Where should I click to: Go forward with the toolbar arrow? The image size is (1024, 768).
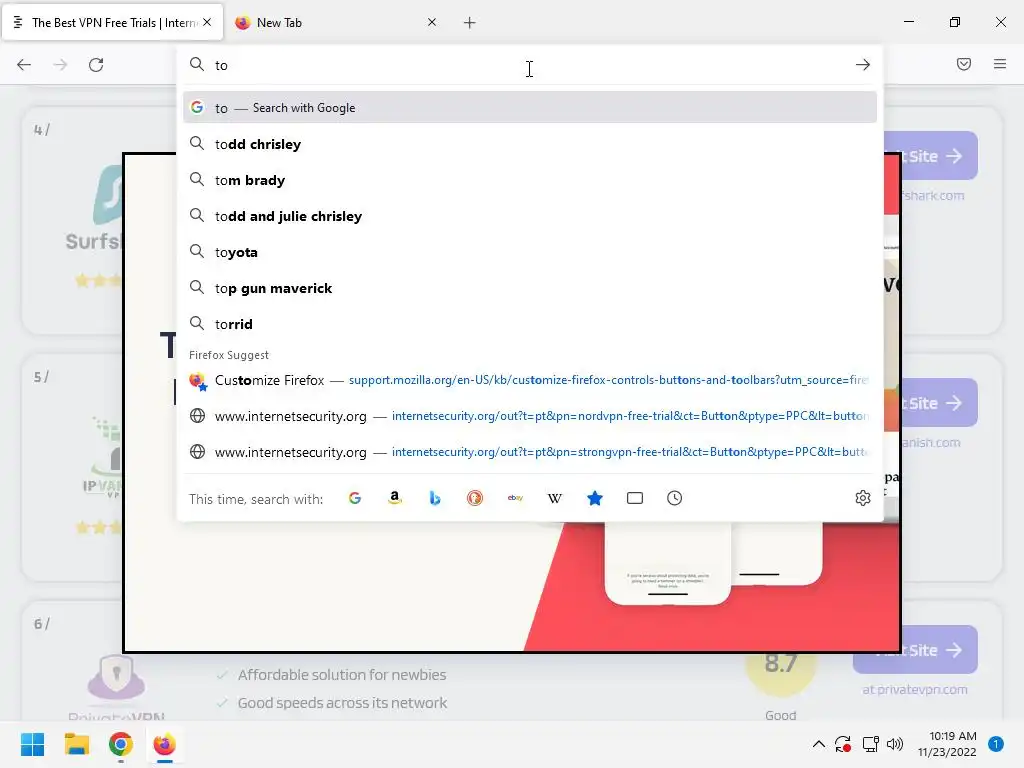point(60,65)
